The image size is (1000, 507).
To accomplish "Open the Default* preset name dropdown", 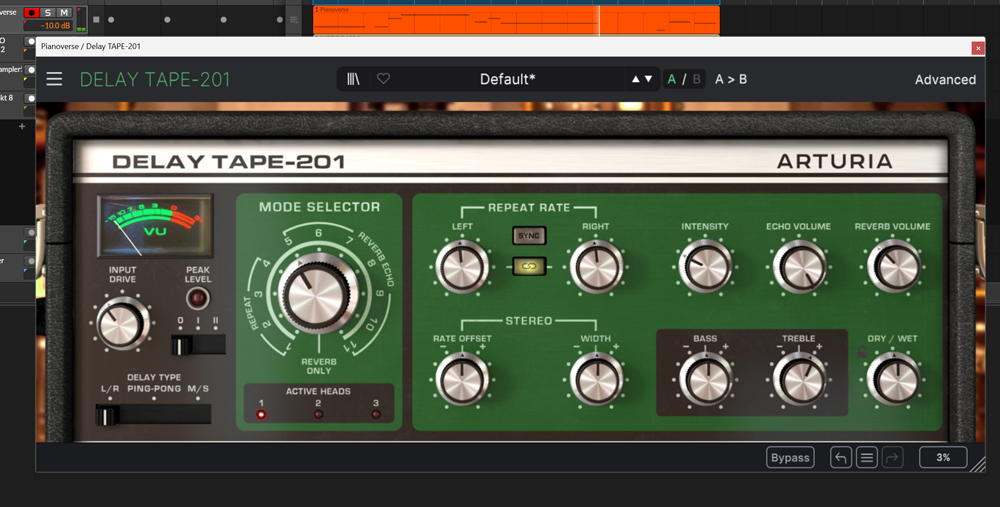I will pos(507,79).
